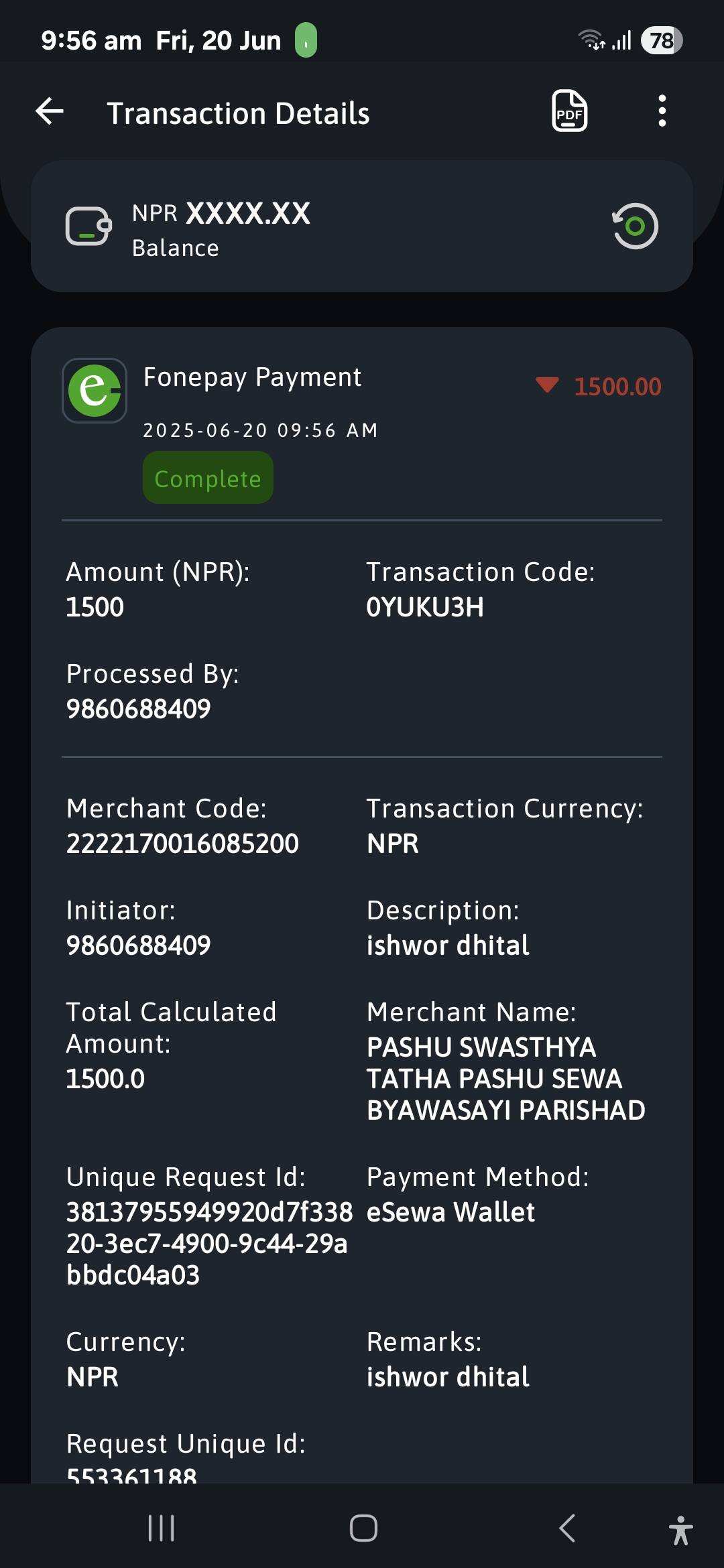
Task: Open the three-dot overflow menu
Action: click(662, 111)
